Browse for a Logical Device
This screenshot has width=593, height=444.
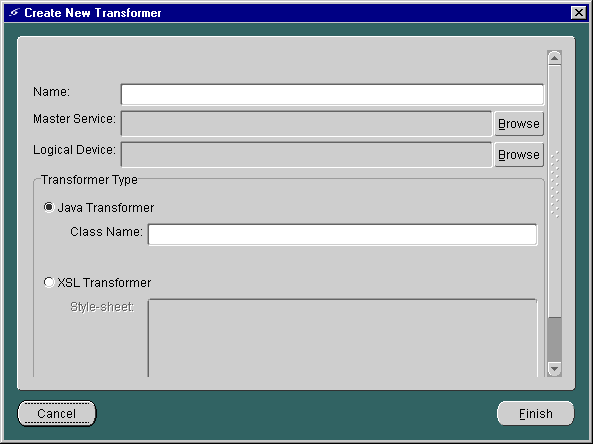pyautogui.click(x=519, y=155)
